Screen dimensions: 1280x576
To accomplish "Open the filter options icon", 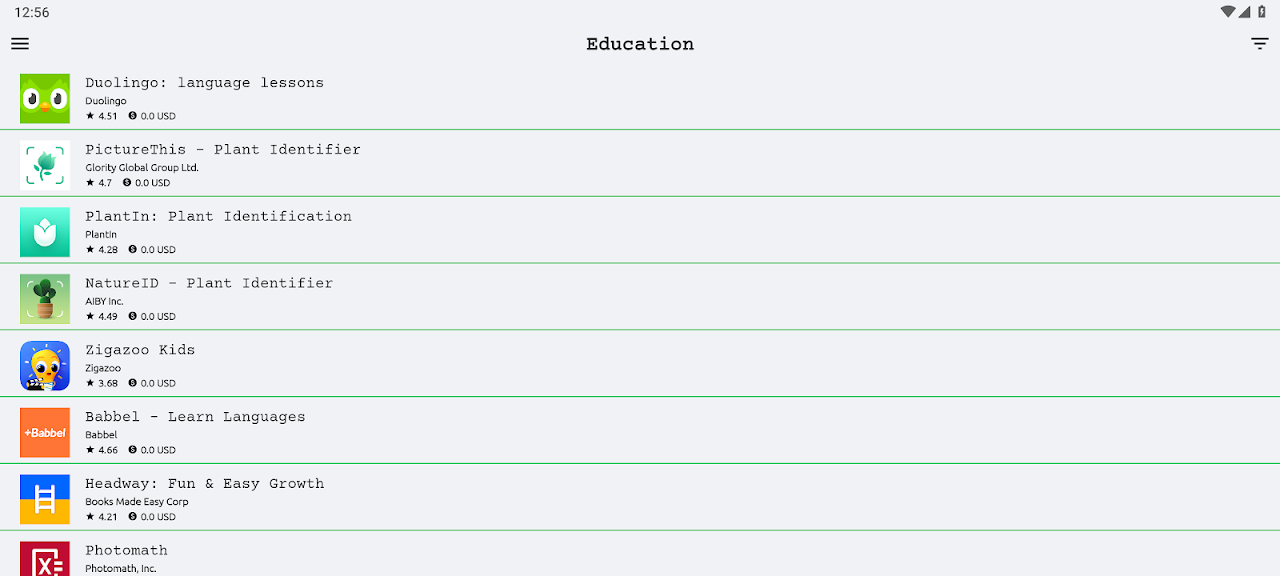I will [x=1260, y=44].
